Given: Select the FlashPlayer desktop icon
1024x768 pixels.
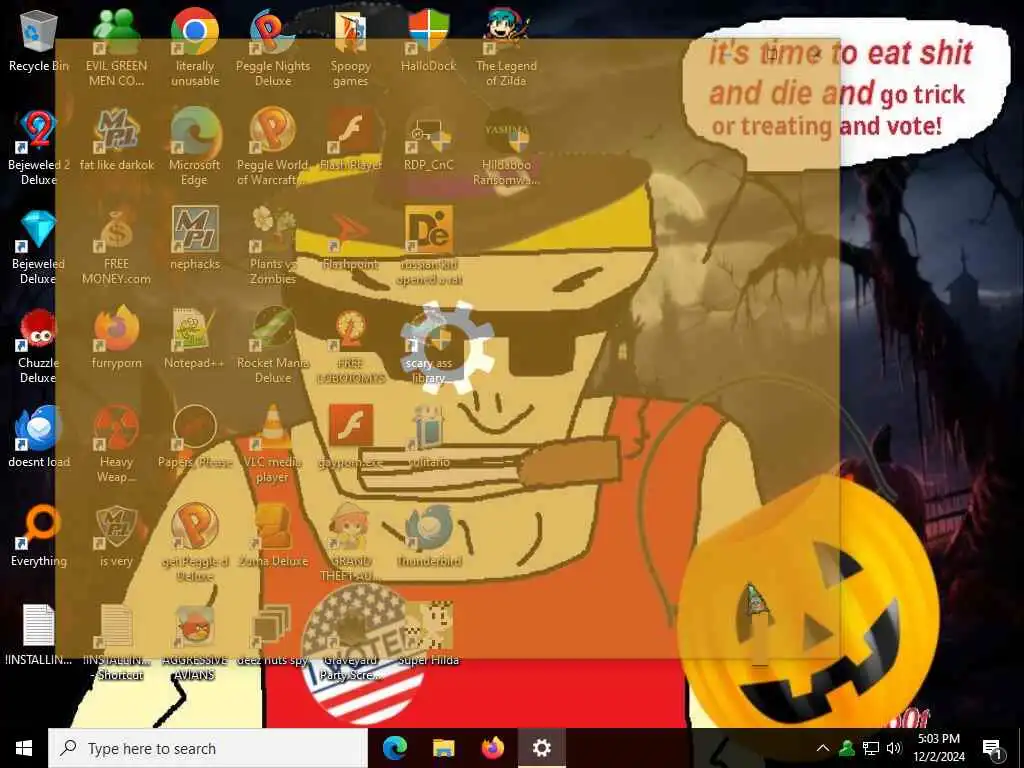Looking at the screenshot, I should 350,140.
